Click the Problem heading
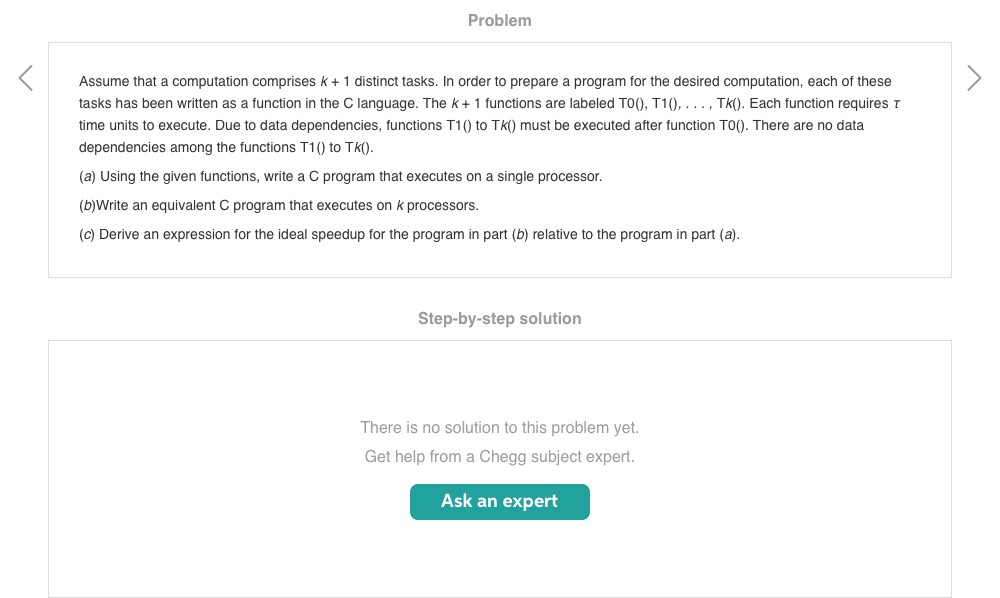 [499, 20]
